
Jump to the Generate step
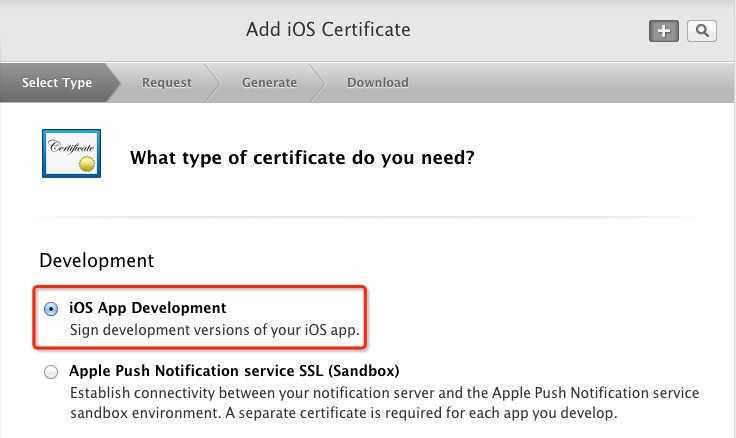point(269,82)
